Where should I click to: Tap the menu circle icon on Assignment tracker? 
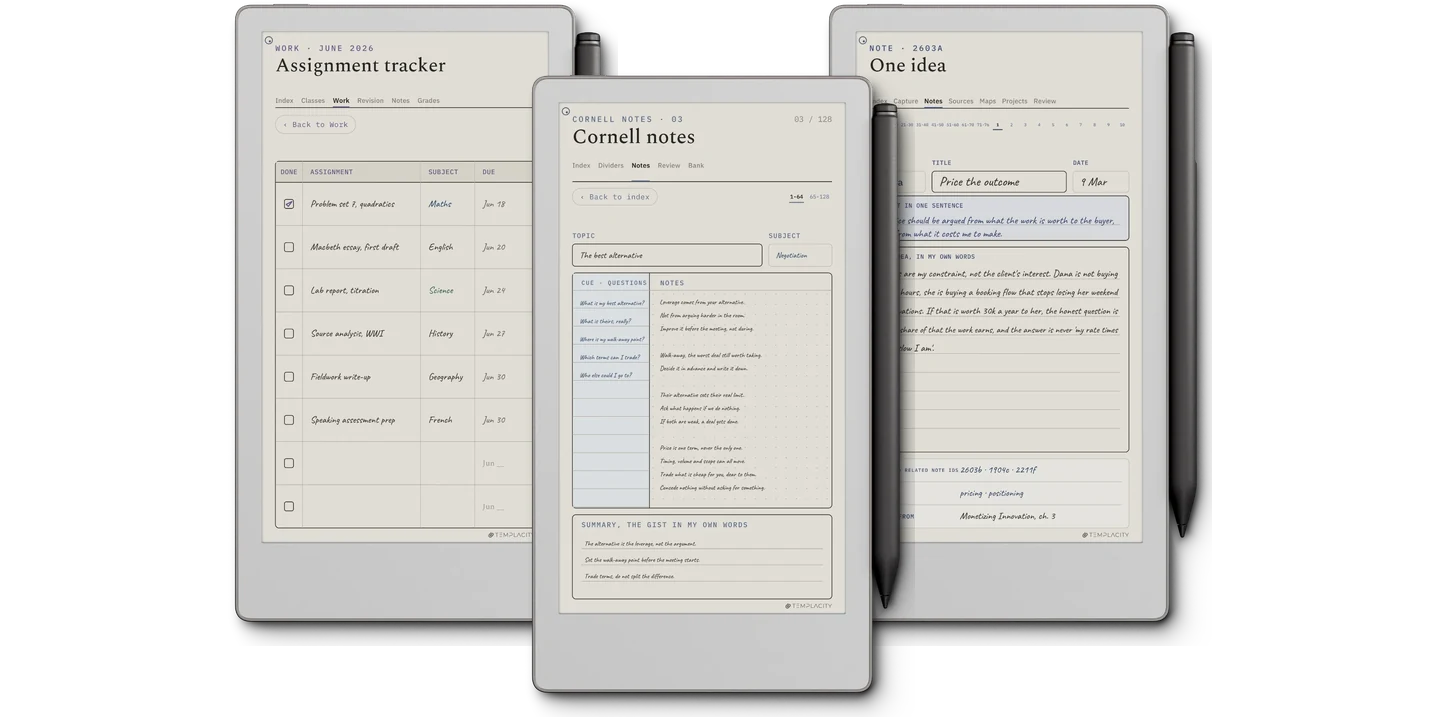point(269,41)
